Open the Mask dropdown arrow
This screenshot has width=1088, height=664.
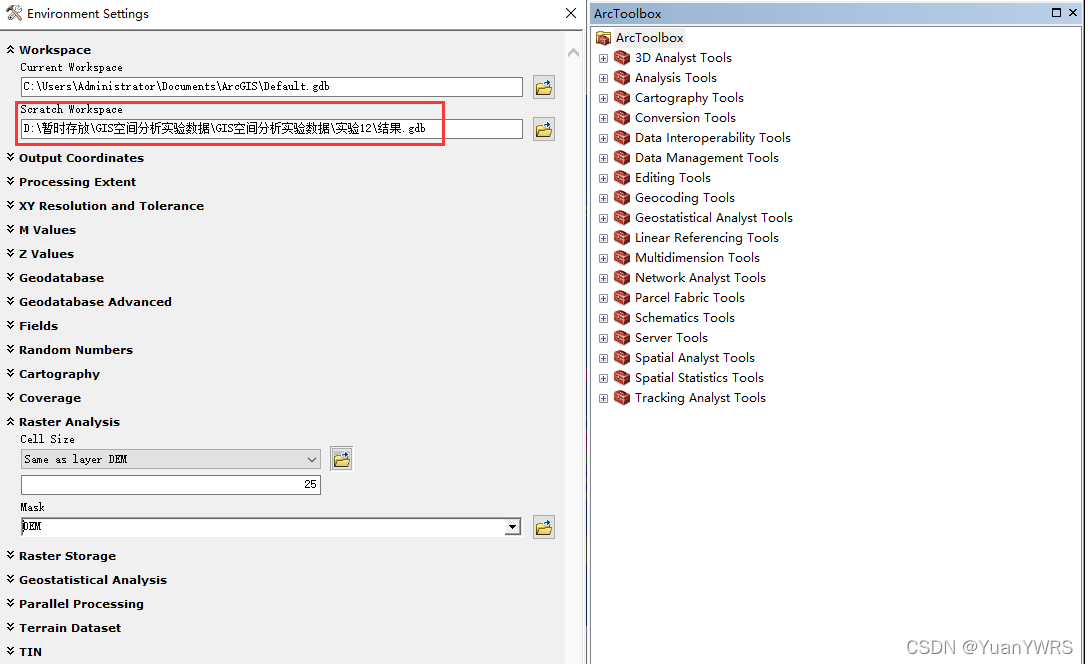[x=512, y=527]
